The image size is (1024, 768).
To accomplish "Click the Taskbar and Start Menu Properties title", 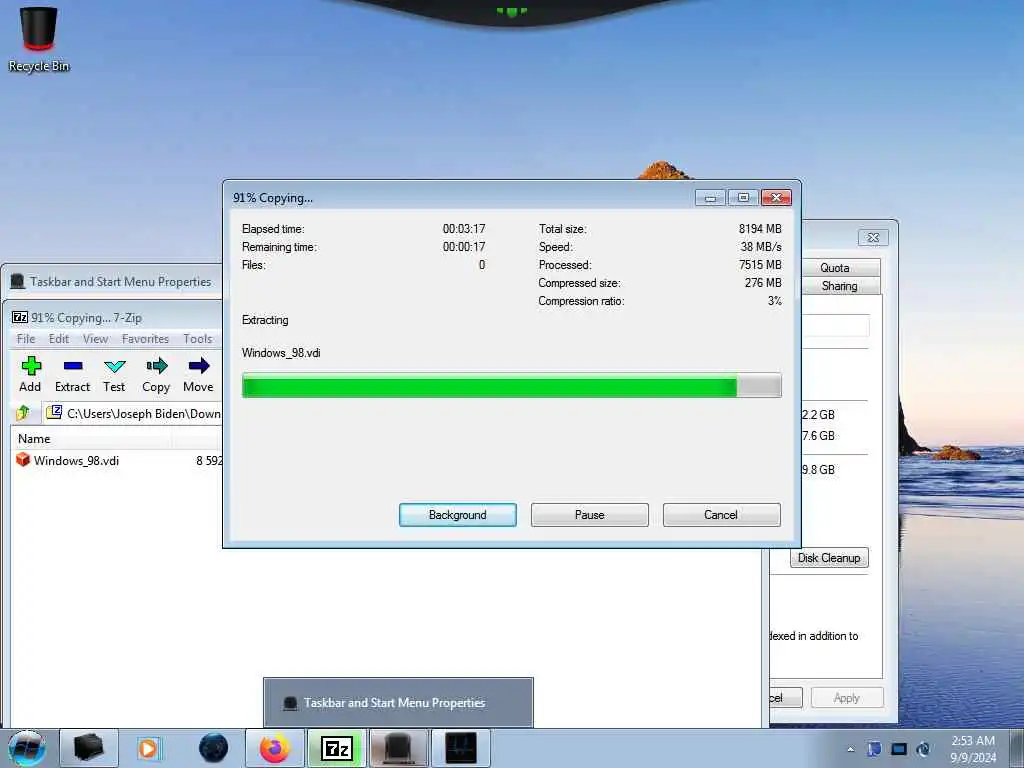I will pyautogui.click(x=121, y=281).
